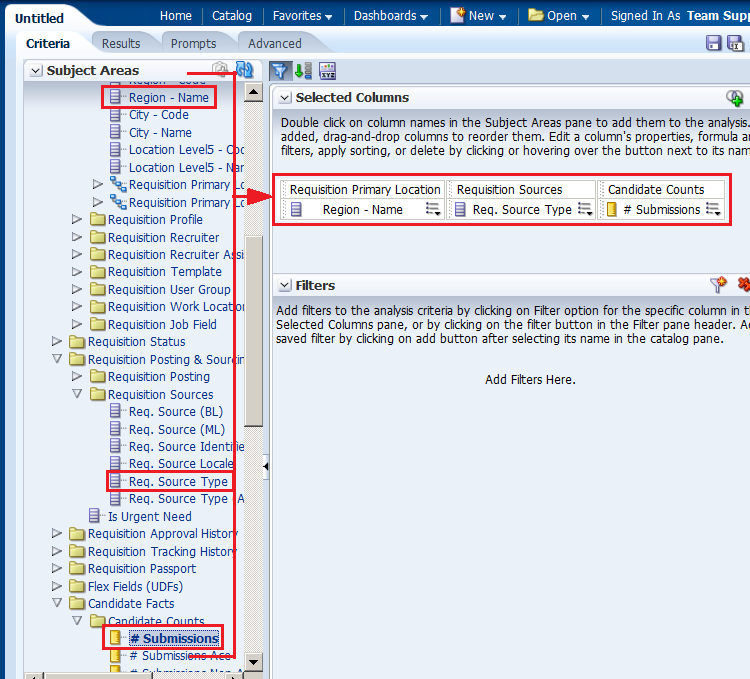Viewport: 750px width, 679px height.
Task: Click the Home link
Action: [x=176, y=16]
